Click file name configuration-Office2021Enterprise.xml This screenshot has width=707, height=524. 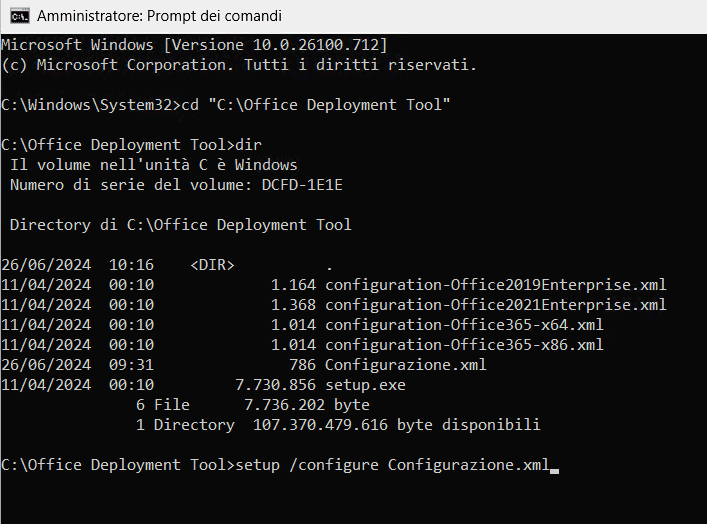click(496, 305)
